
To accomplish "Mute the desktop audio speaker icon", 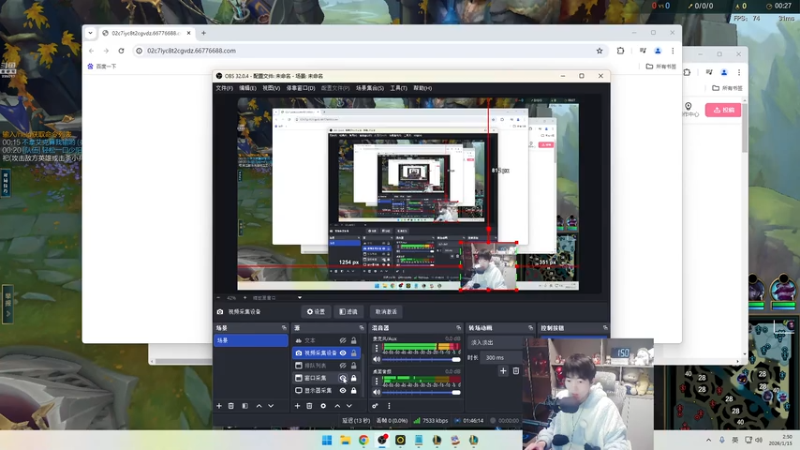I will pos(377,392).
